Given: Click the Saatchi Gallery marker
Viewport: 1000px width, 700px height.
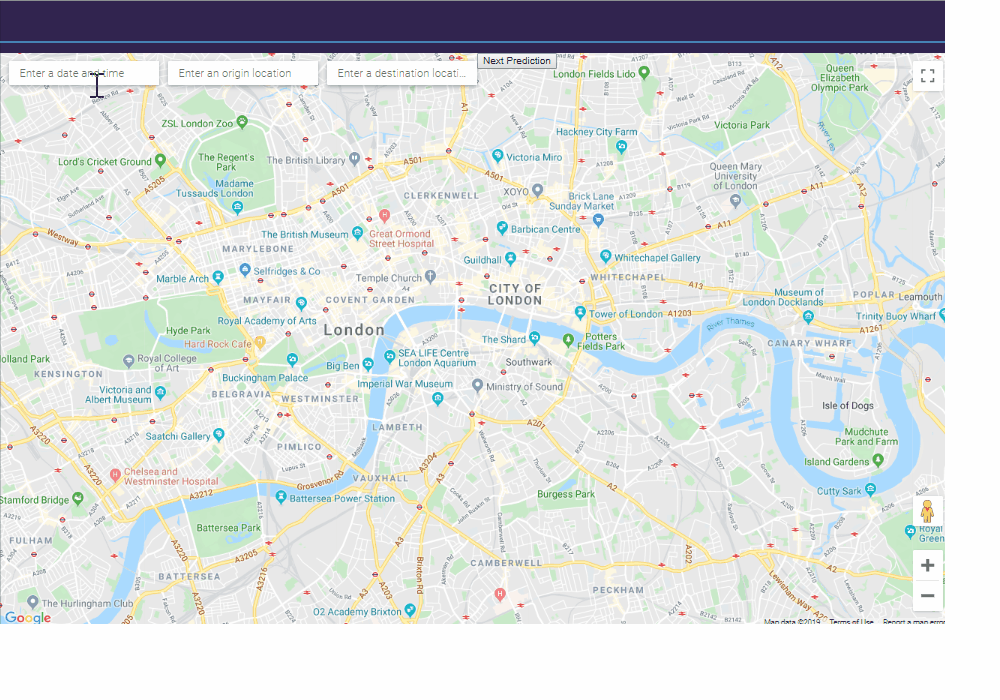Looking at the screenshot, I should click(219, 434).
